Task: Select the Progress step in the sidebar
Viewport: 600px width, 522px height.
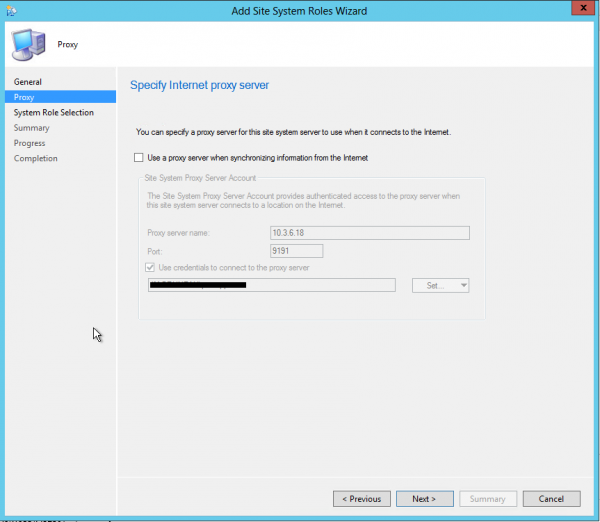Action: point(29,143)
